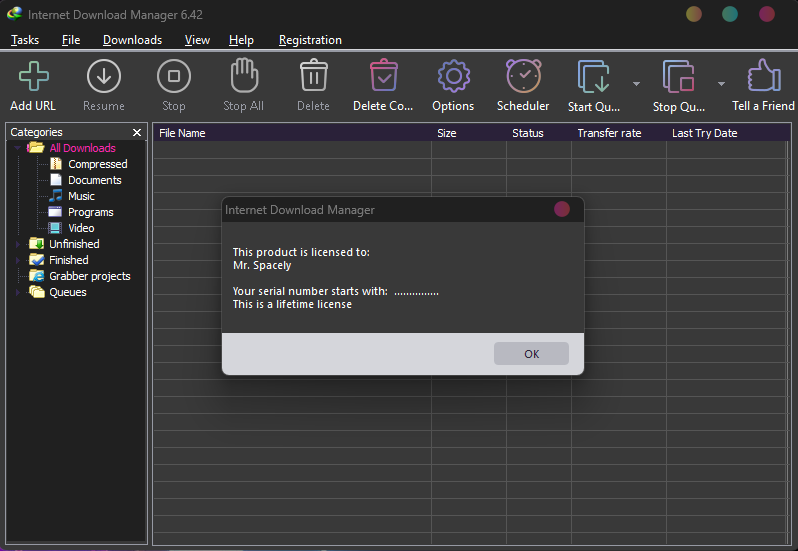798x551 pixels.
Task: Click the Video category icon
Action: (55, 228)
